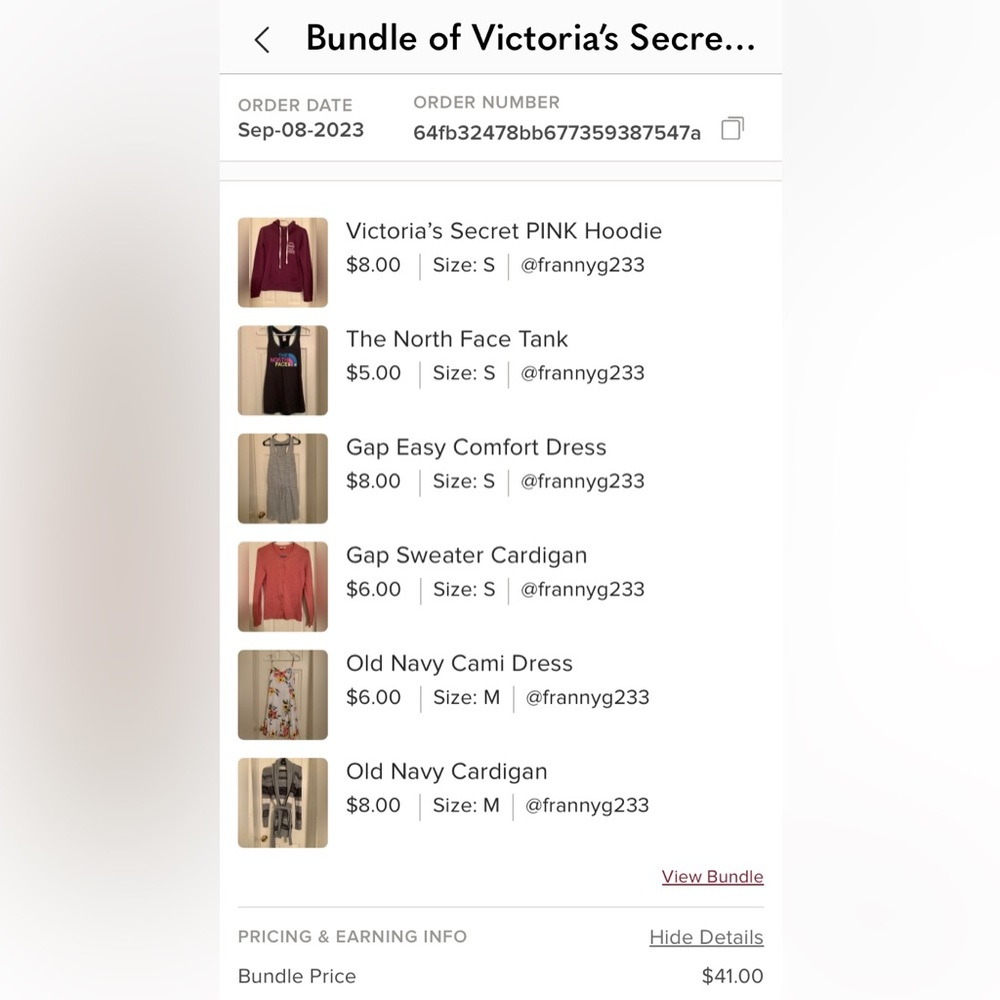Click the View Bundle link
This screenshot has height=1000, width=1000.
pyautogui.click(x=712, y=877)
